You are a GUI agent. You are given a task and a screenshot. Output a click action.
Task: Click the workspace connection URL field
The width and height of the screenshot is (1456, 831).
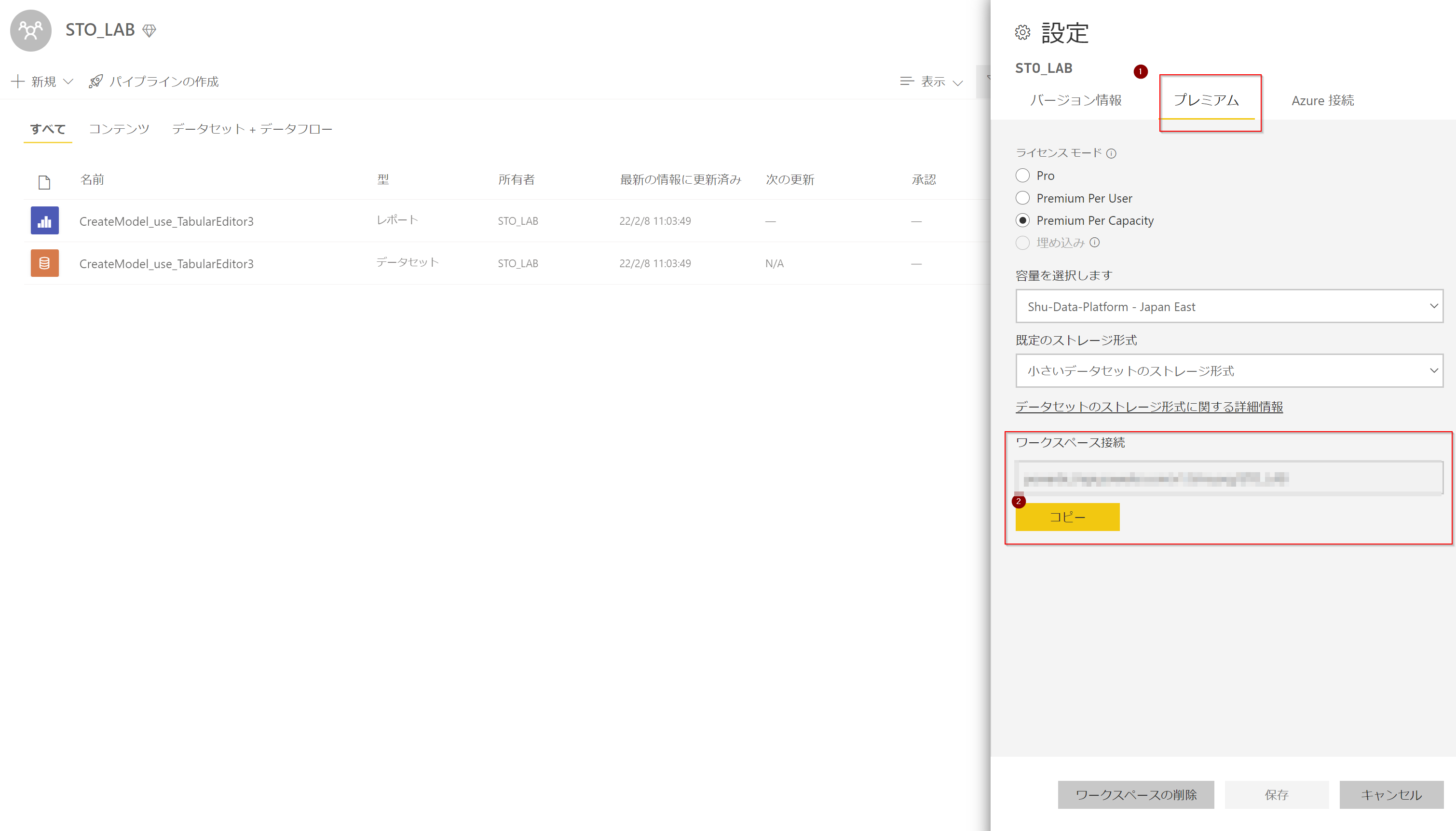1228,478
